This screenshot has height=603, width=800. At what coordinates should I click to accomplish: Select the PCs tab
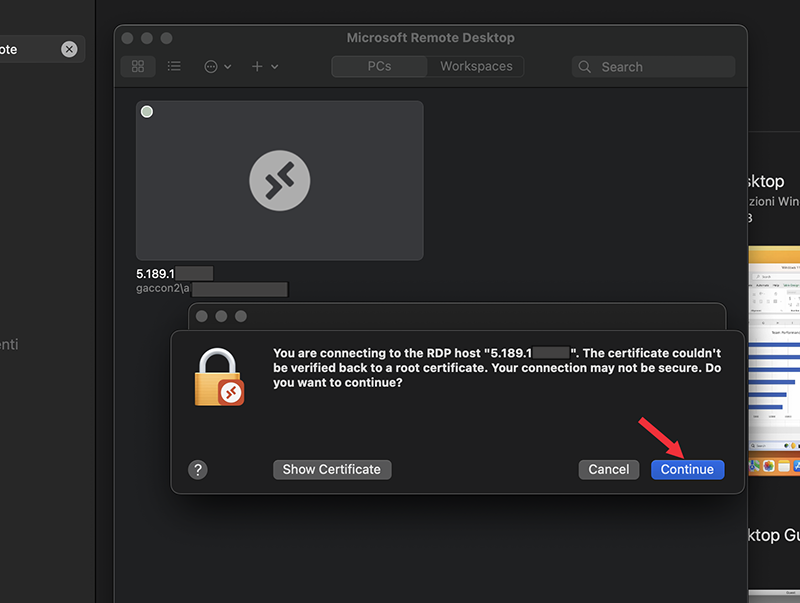(x=379, y=66)
